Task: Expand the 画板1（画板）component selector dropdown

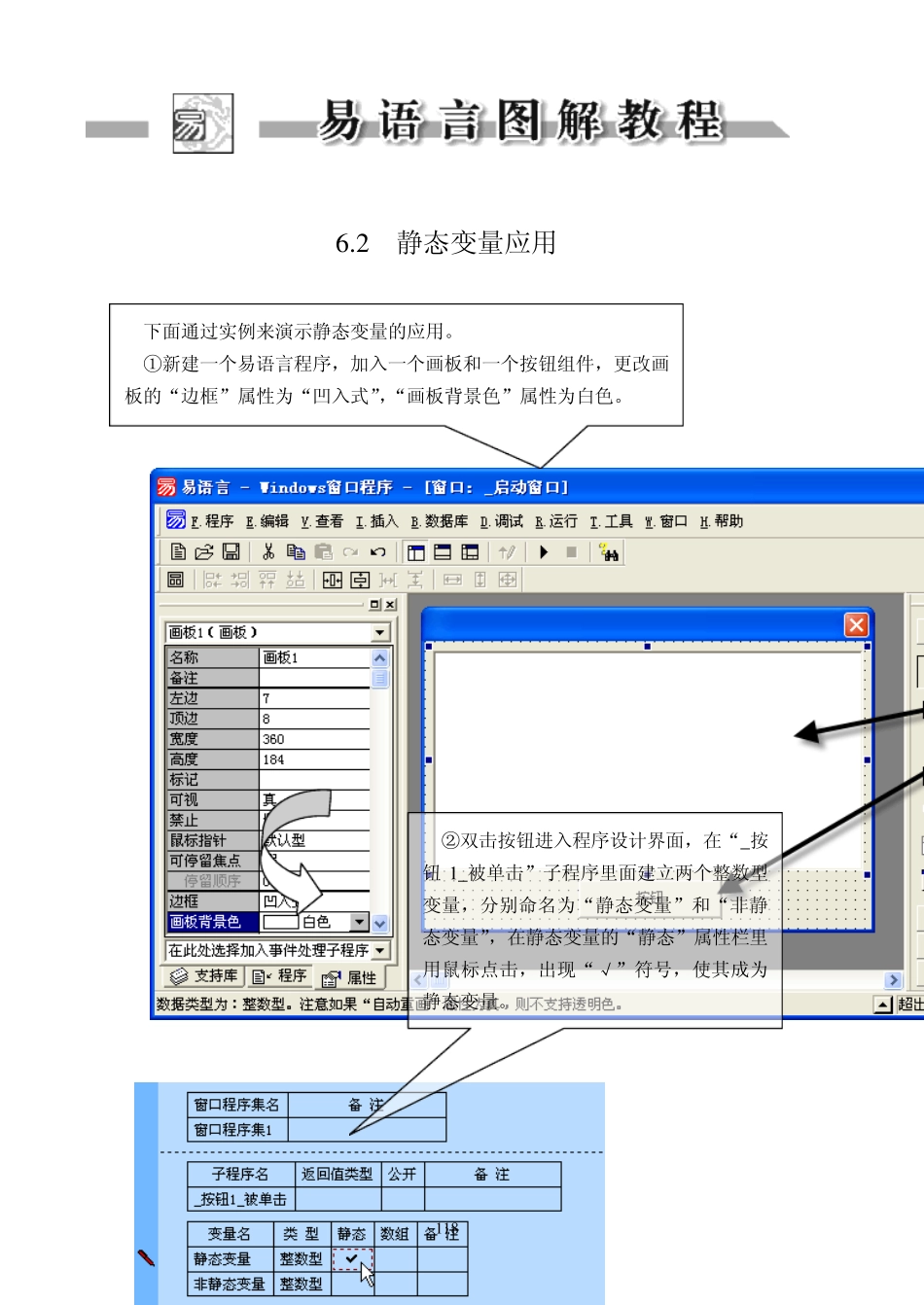Action: [380, 633]
